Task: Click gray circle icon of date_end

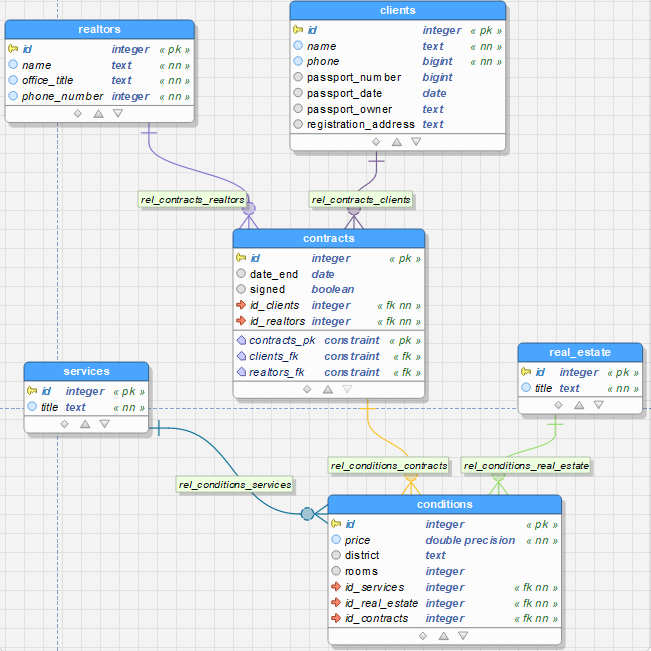Action: click(241, 273)
